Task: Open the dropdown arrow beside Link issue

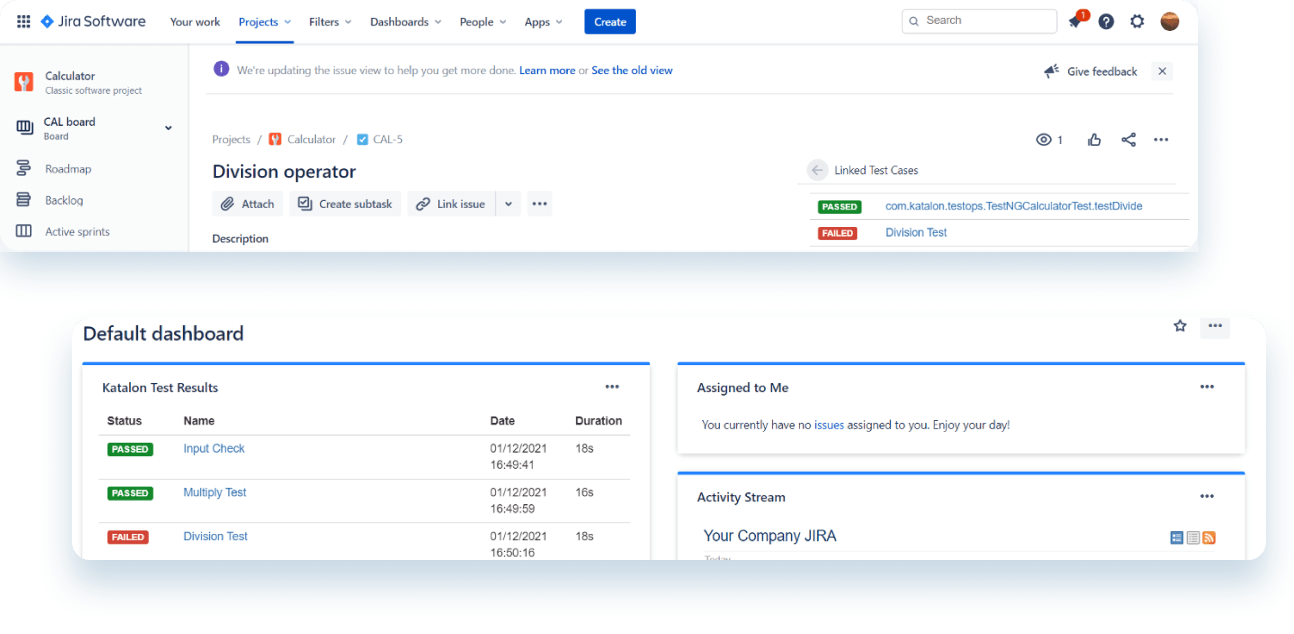Action: click(508, 204)
